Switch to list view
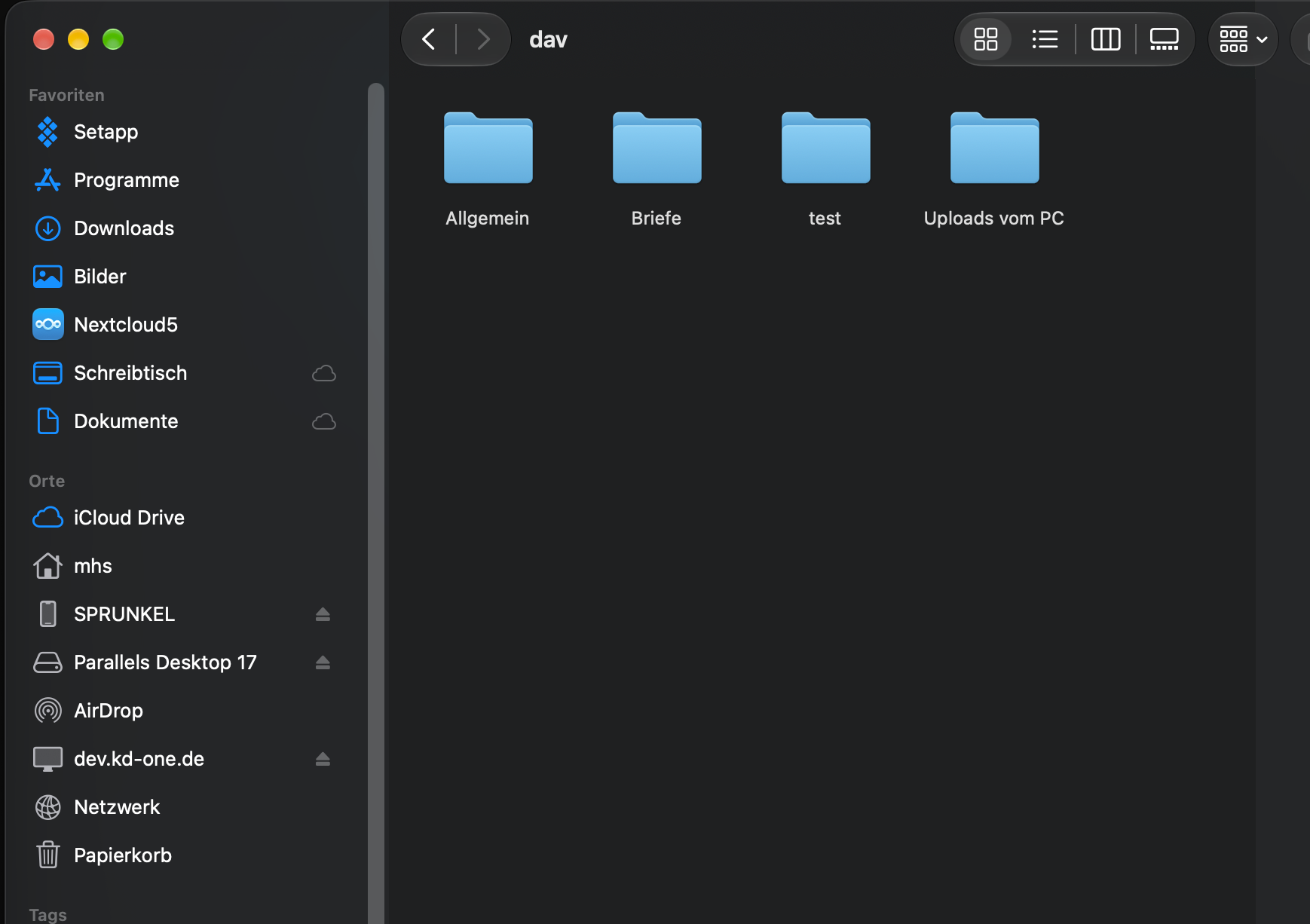Viewport: 1310px width, 924px height. pyautogui.click(x=1045, y=39)
